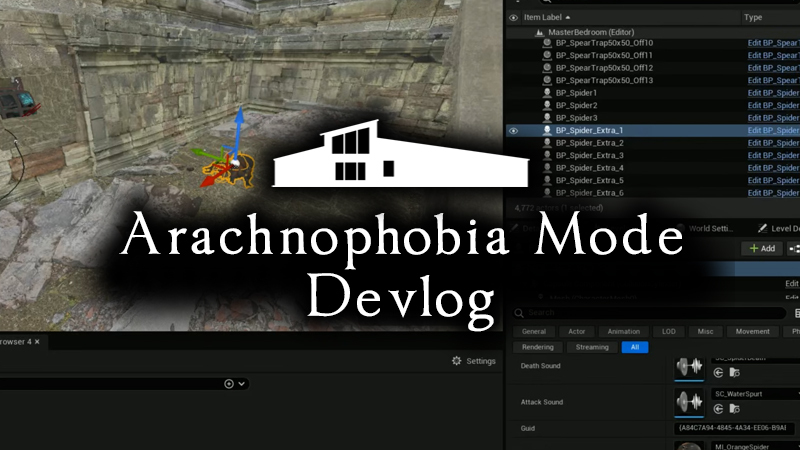Select BP_Spider_Extra_5 in the outliner

click(x=589, y=180)
